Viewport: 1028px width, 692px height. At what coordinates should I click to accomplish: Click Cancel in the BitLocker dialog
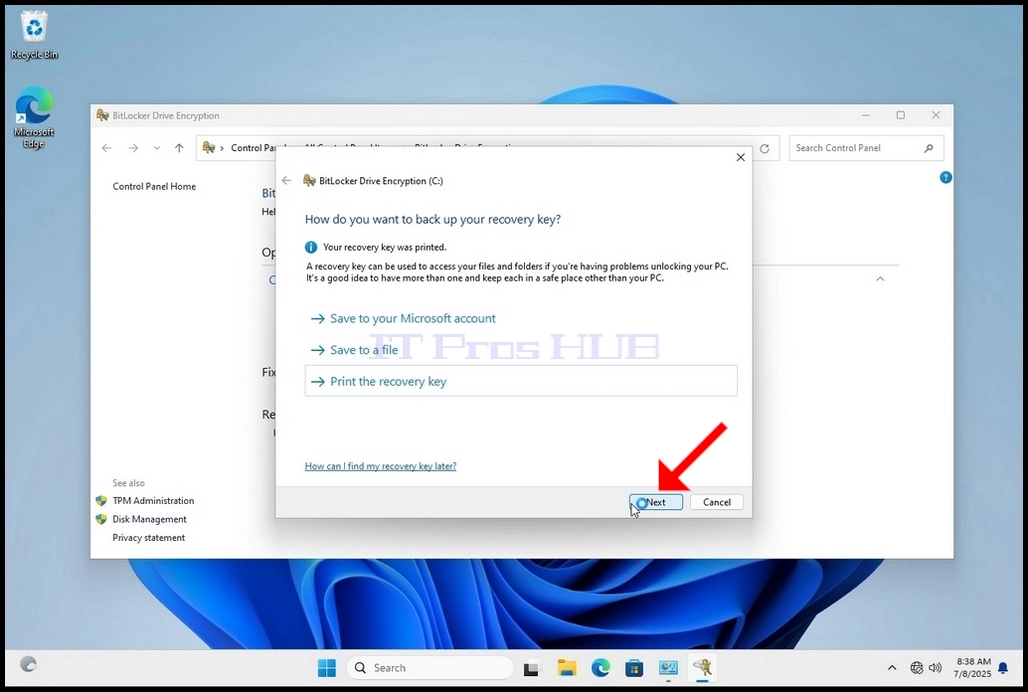point(717,502)
